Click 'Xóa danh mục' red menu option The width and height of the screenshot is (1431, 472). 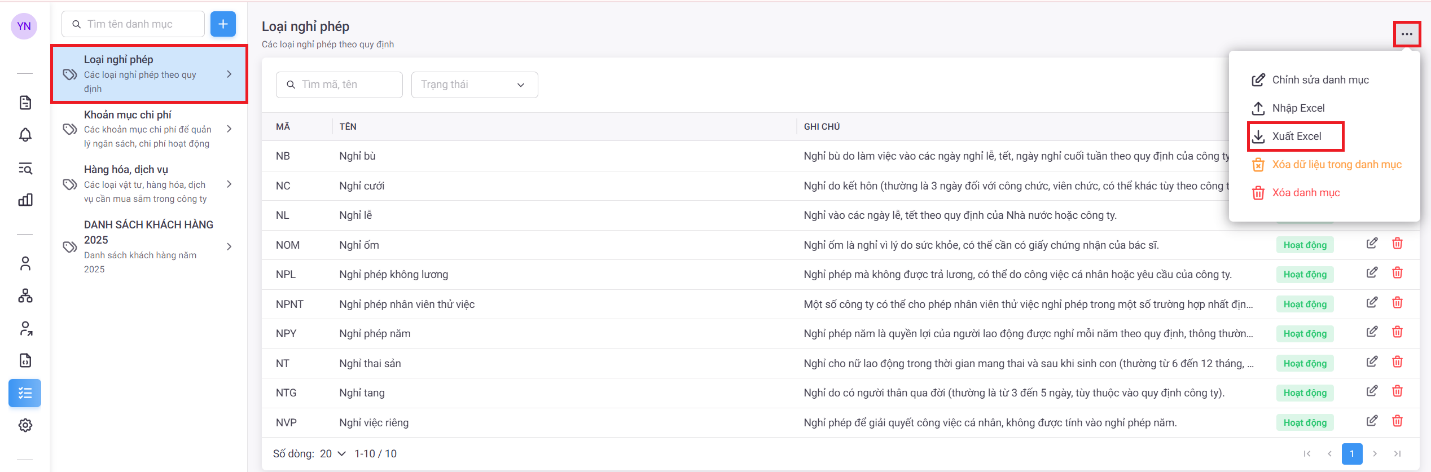coord(1305,192)
